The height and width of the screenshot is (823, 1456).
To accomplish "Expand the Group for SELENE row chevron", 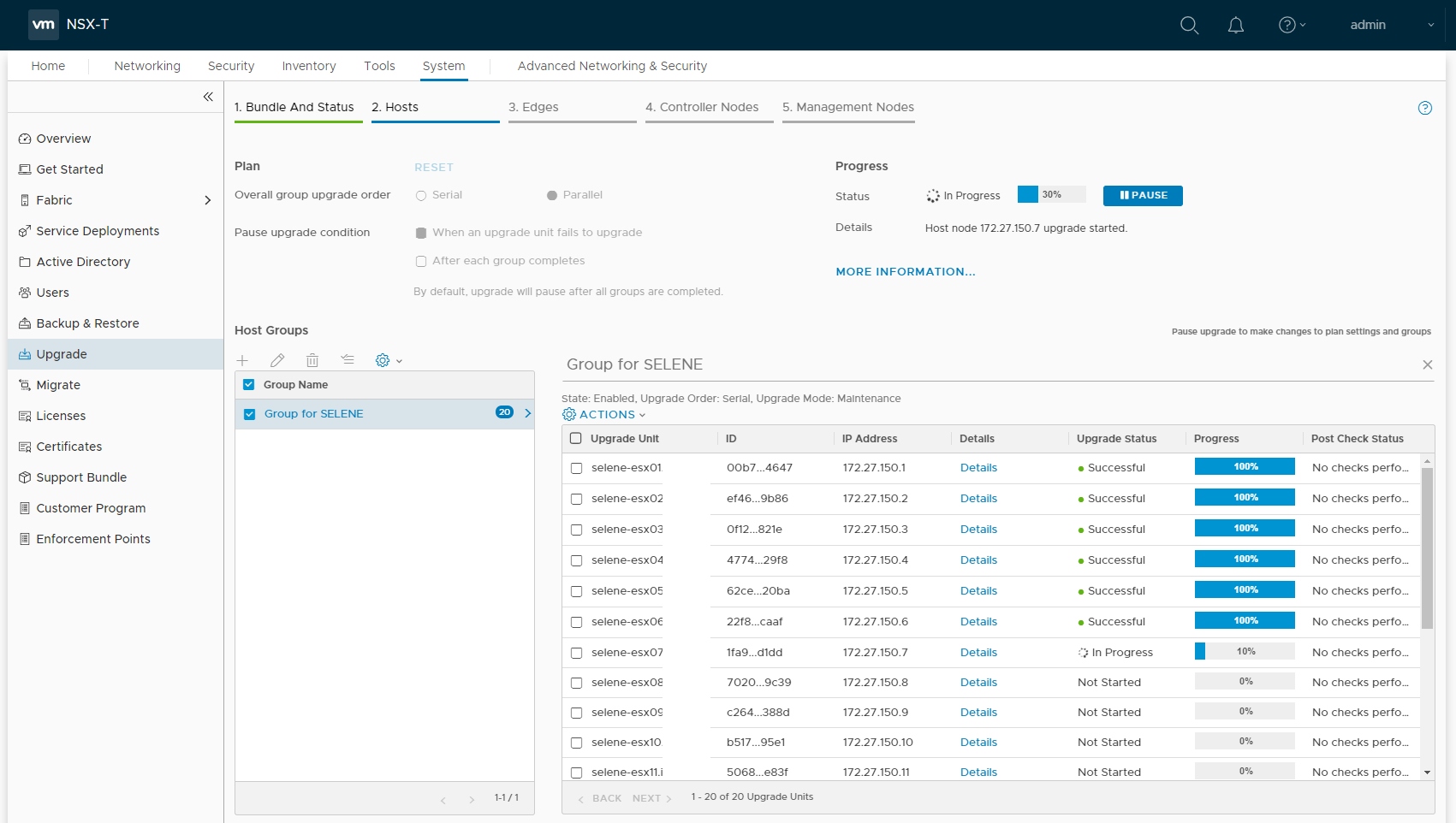I will [x=527, y=413].
